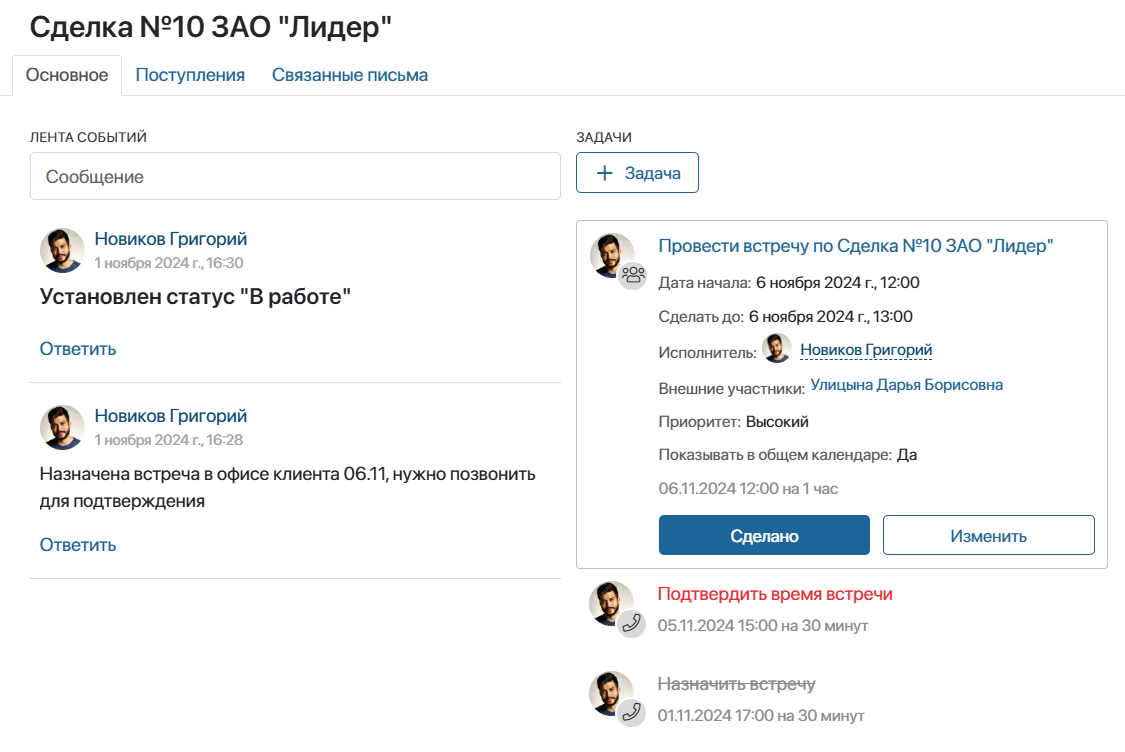The image size is (1125, 752).
Task: Click phone icon beside Назначить встречу
Action: 631,713
